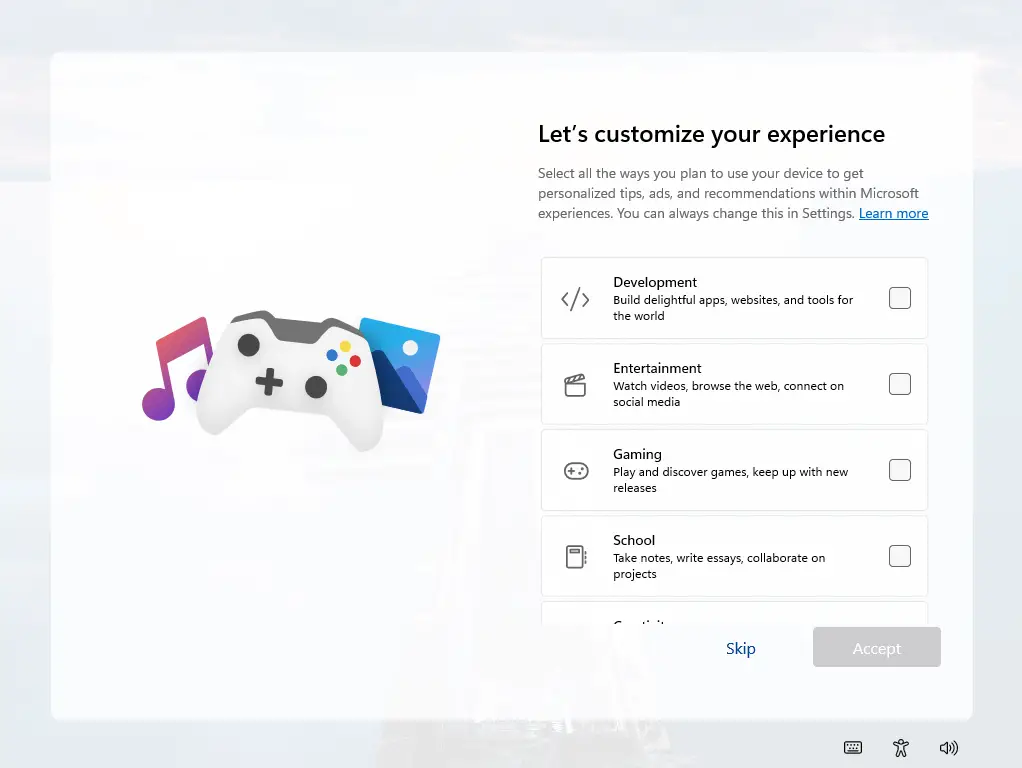Select the School checkbox
Image resolution: width=1022 pixels, height=768 pixels.
[x=899, y=556]
